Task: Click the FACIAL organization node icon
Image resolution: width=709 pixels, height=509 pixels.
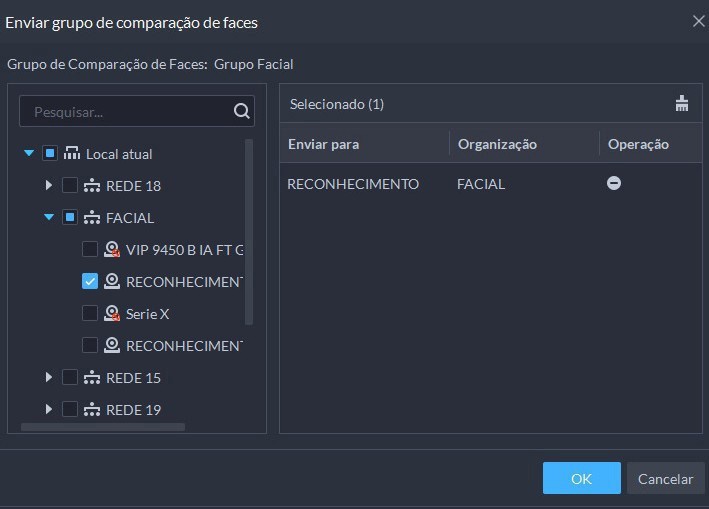Action: (x=92, y=217)
